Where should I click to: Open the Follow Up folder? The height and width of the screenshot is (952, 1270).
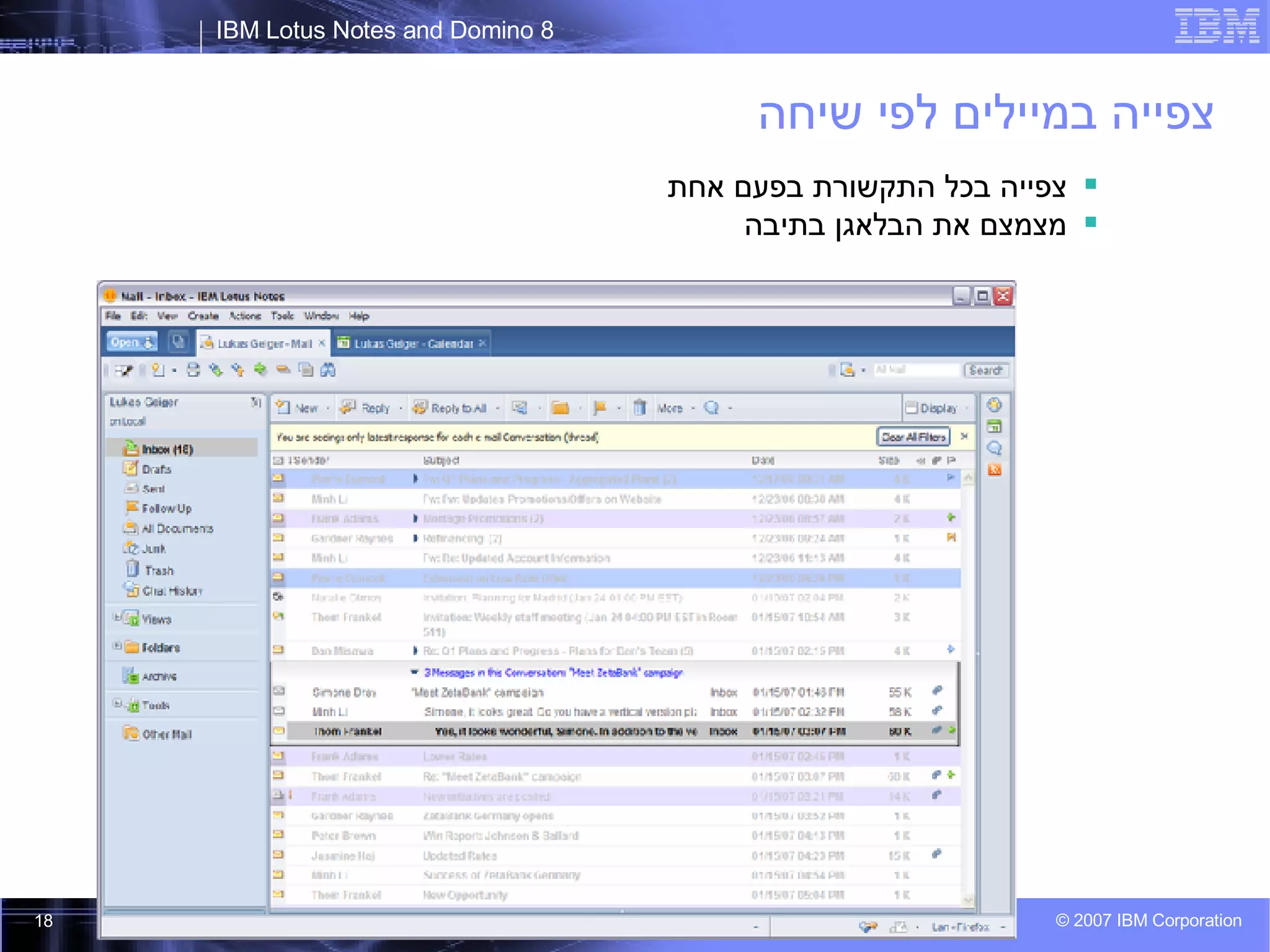159,508
